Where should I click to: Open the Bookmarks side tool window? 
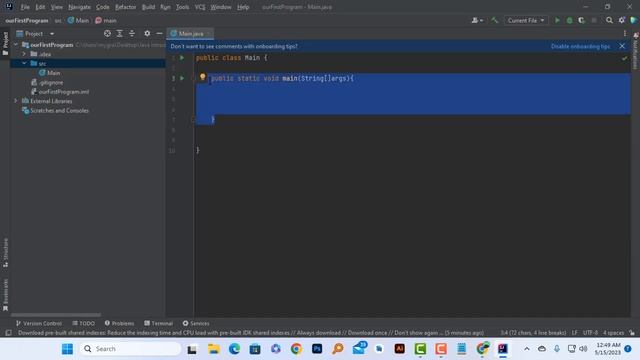pyautogui.click(x=5, y=295)
